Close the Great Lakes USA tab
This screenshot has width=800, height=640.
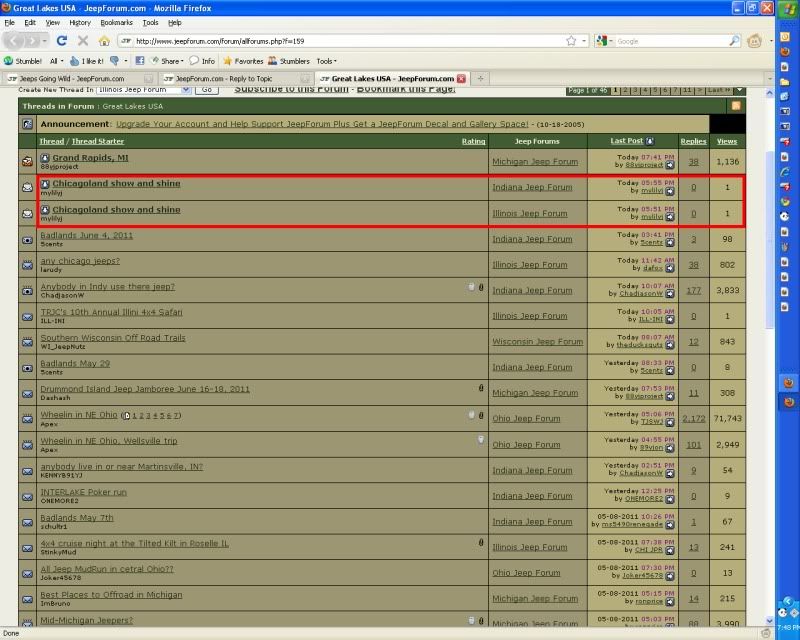[461, 79]
